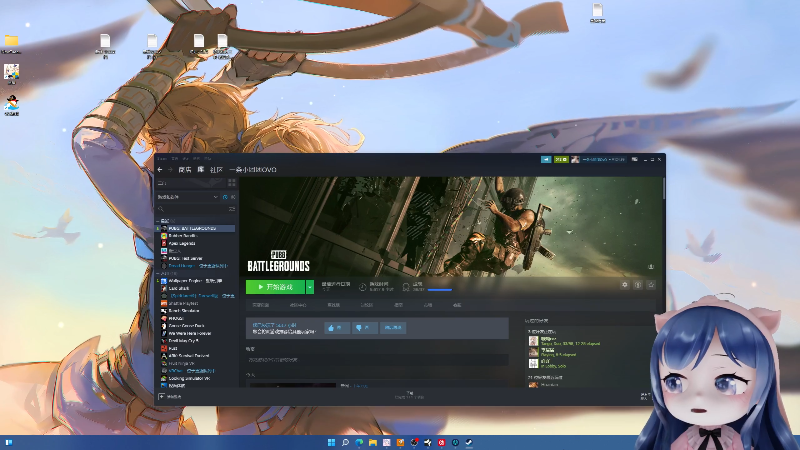This screenshot has width=800, height=450.
Task: Enter Big Picture mode icon
Action: (635, 160)
